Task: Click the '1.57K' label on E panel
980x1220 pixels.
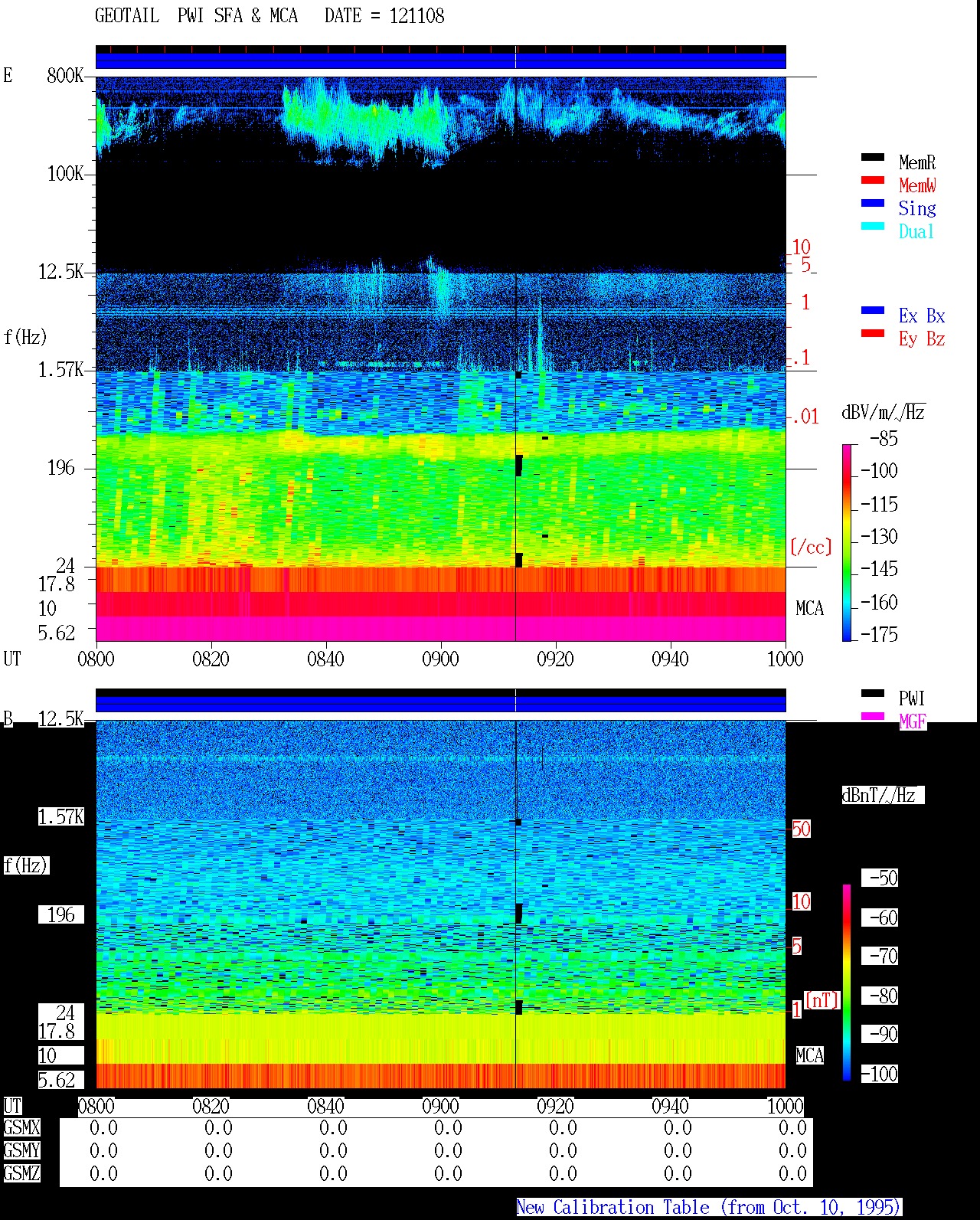Action: pos(60,370)
